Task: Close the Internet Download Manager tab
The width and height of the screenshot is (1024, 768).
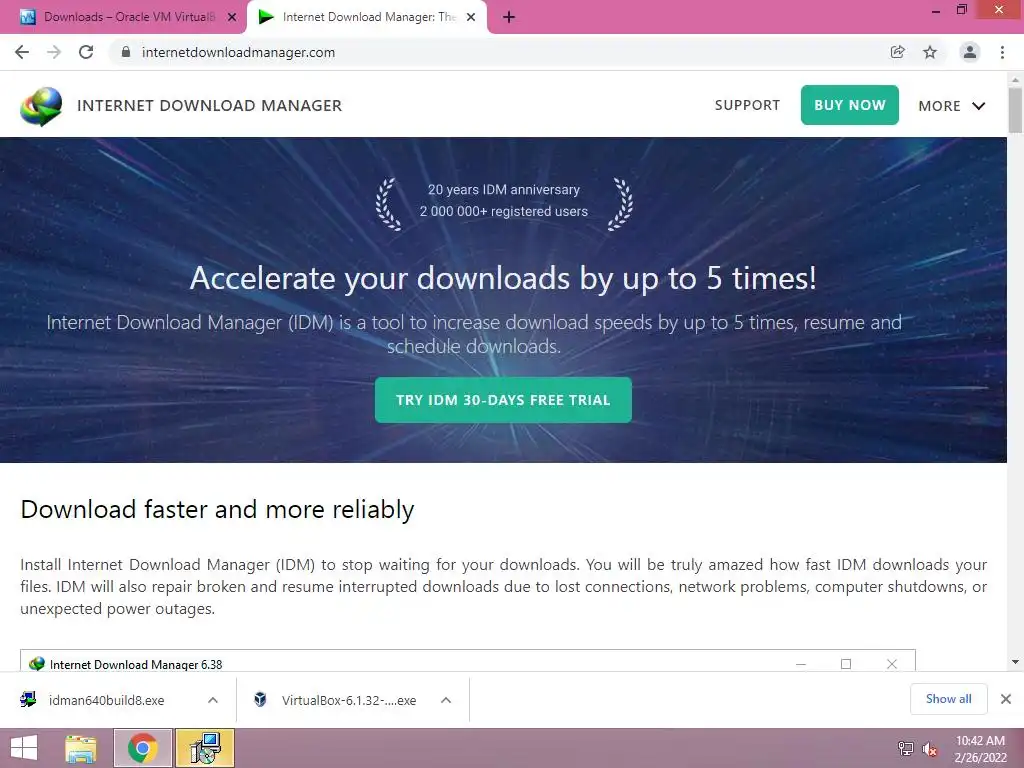Action: pyautogui.click(x=471, y=17)
